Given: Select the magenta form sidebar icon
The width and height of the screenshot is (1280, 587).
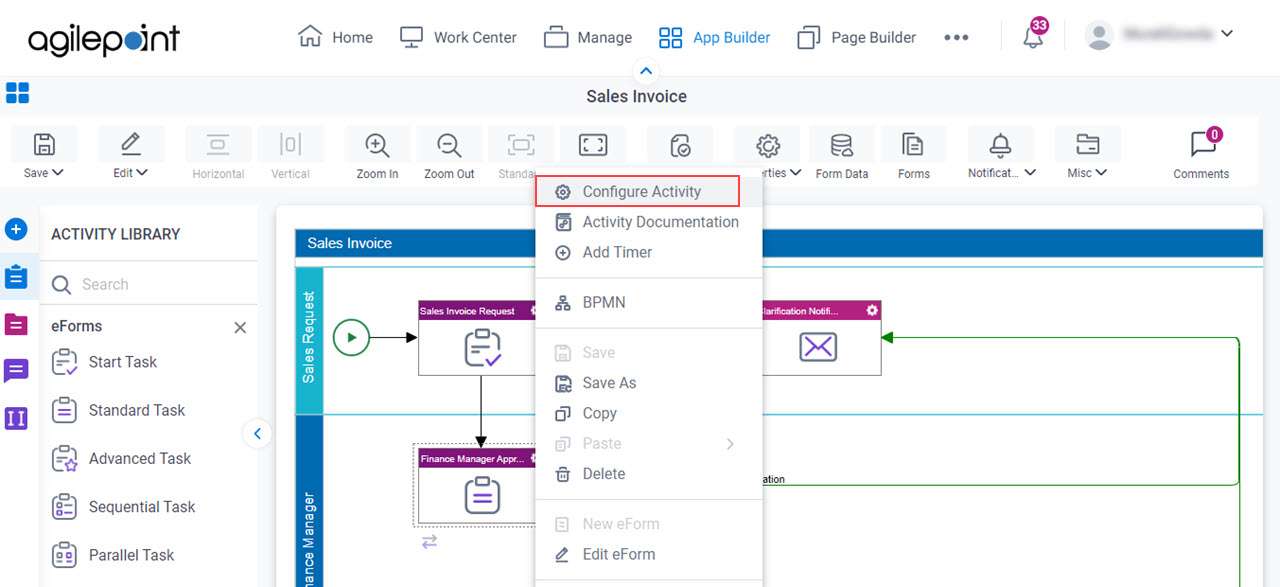Looking at the screenshot, I should coord(16,324).
